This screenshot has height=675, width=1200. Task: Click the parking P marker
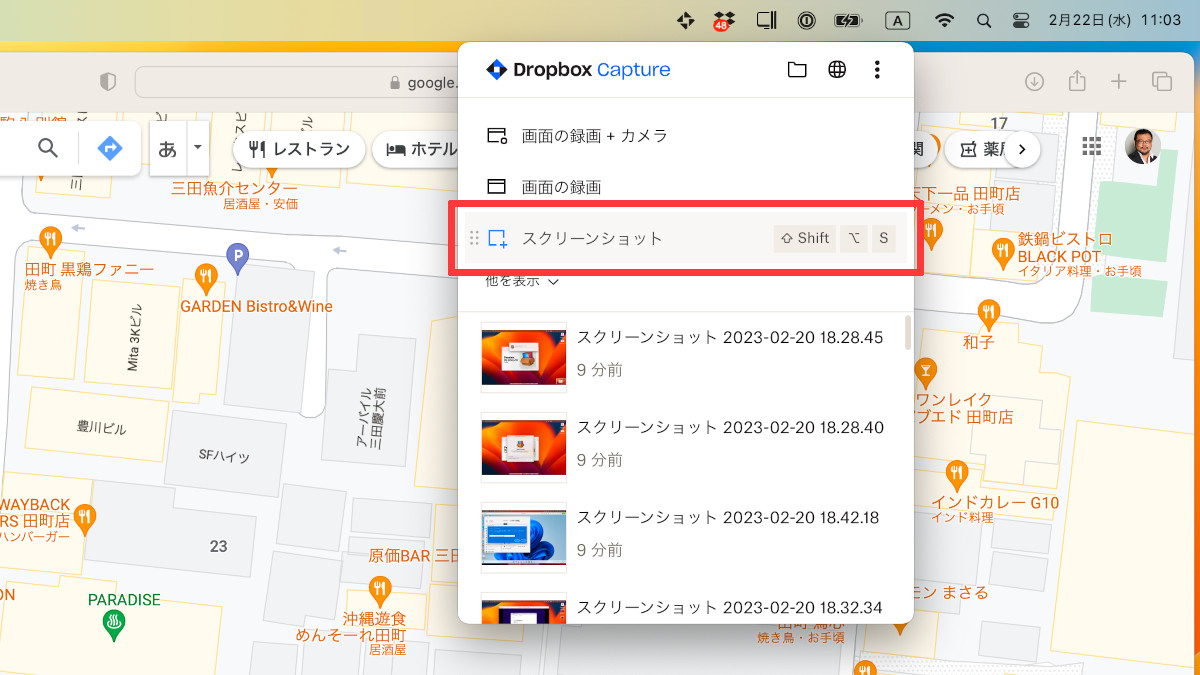pyautogui.click(x=237, y=256)
